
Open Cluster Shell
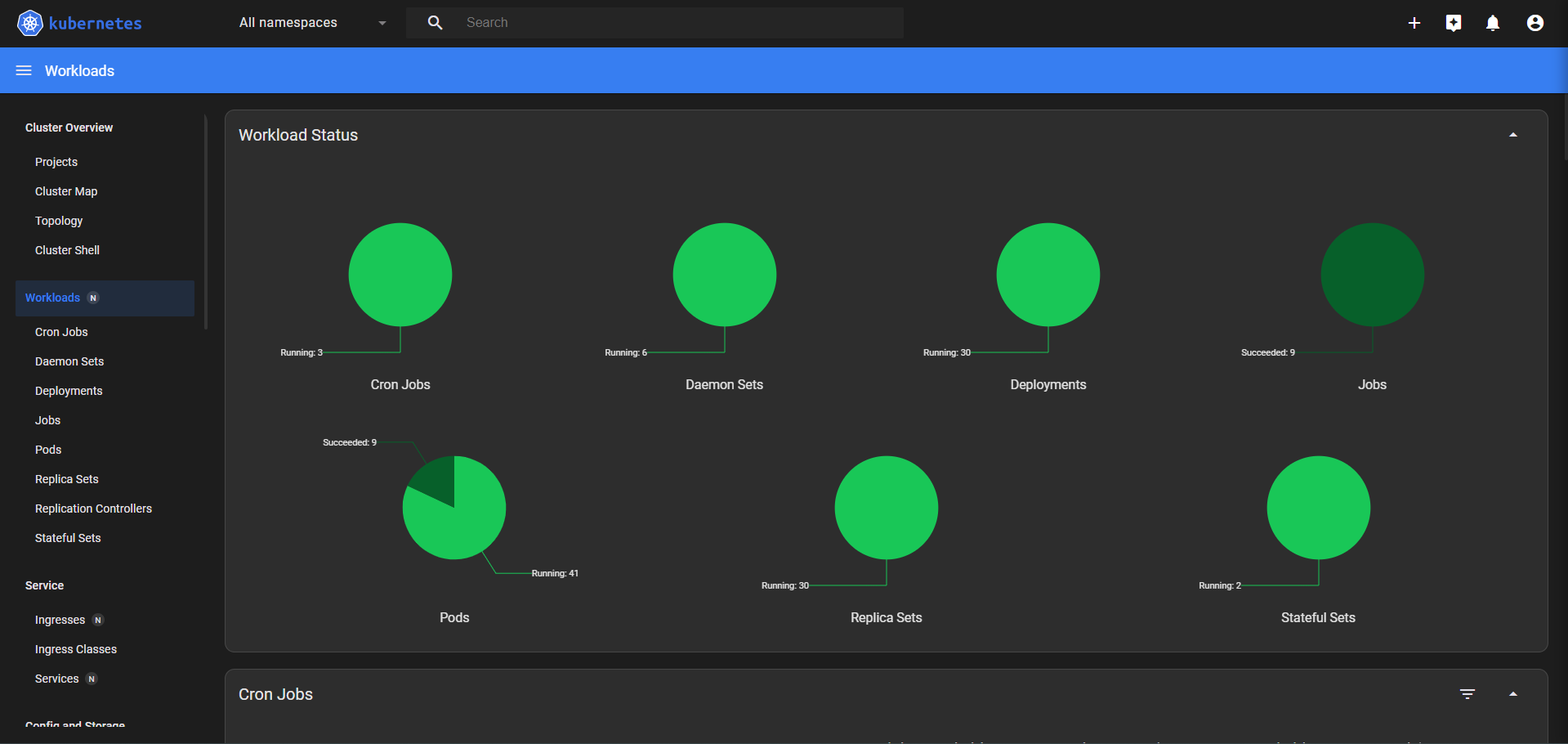(67, 250)
